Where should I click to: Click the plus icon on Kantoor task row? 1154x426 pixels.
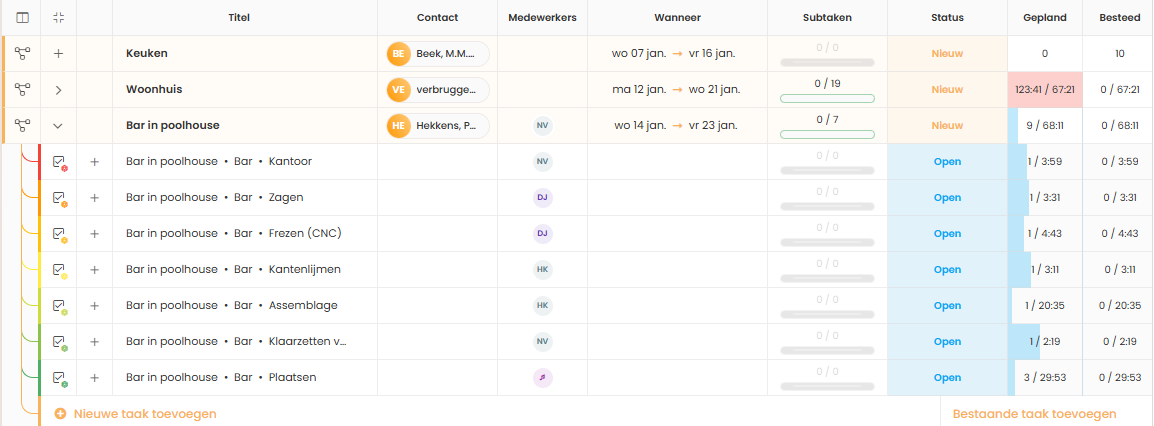point(95,161)
